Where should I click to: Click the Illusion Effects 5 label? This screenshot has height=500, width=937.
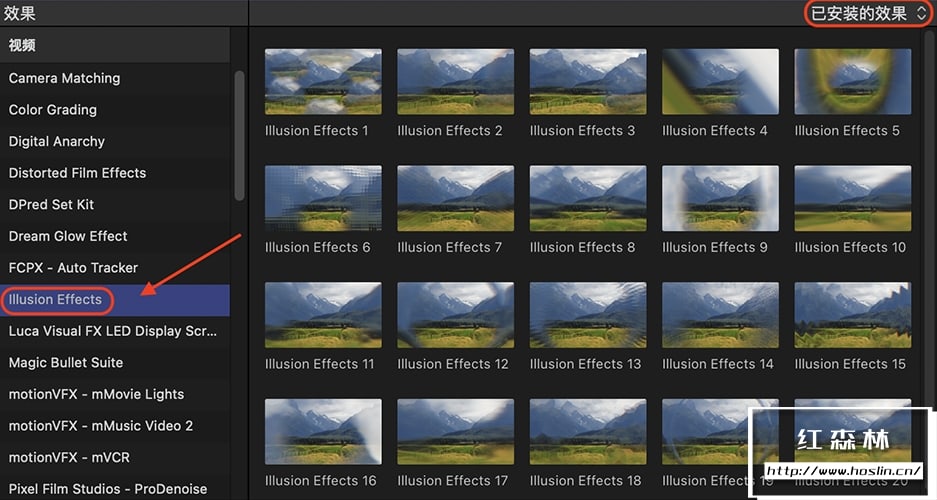tap(847, 131)
